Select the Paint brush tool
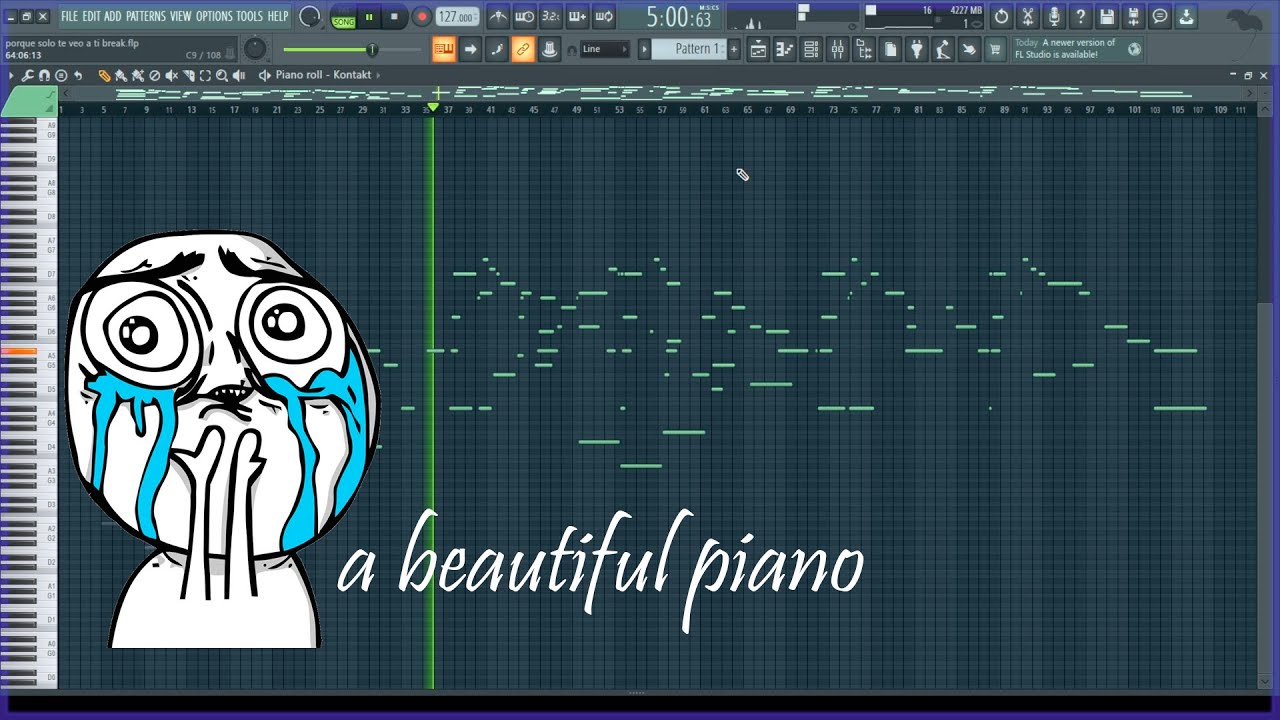Screen dimensions: 1280x720 pyautogui.click(x=121, y=75)
